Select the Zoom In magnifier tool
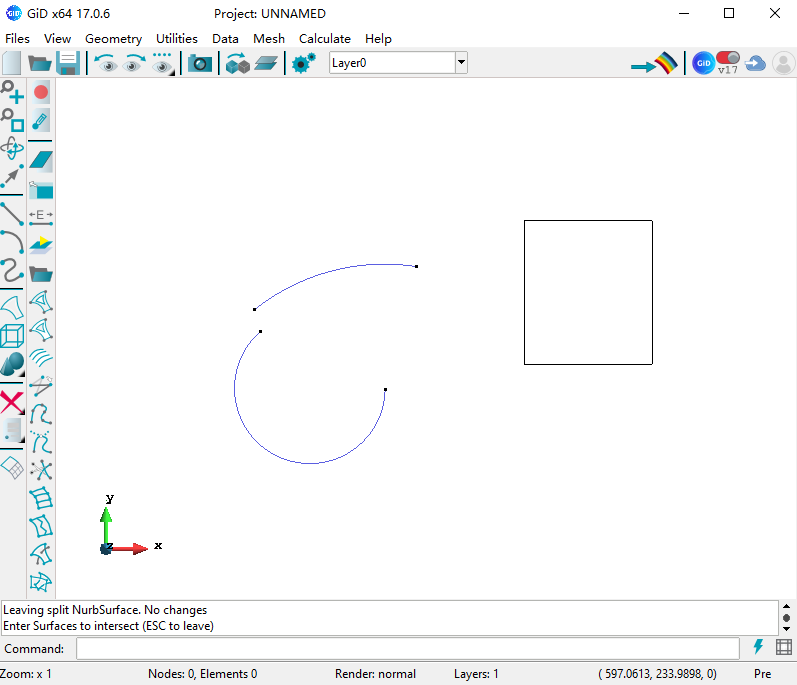Image resolution: width=797 pixels, height=685 pixels. (x=12, y=92)
